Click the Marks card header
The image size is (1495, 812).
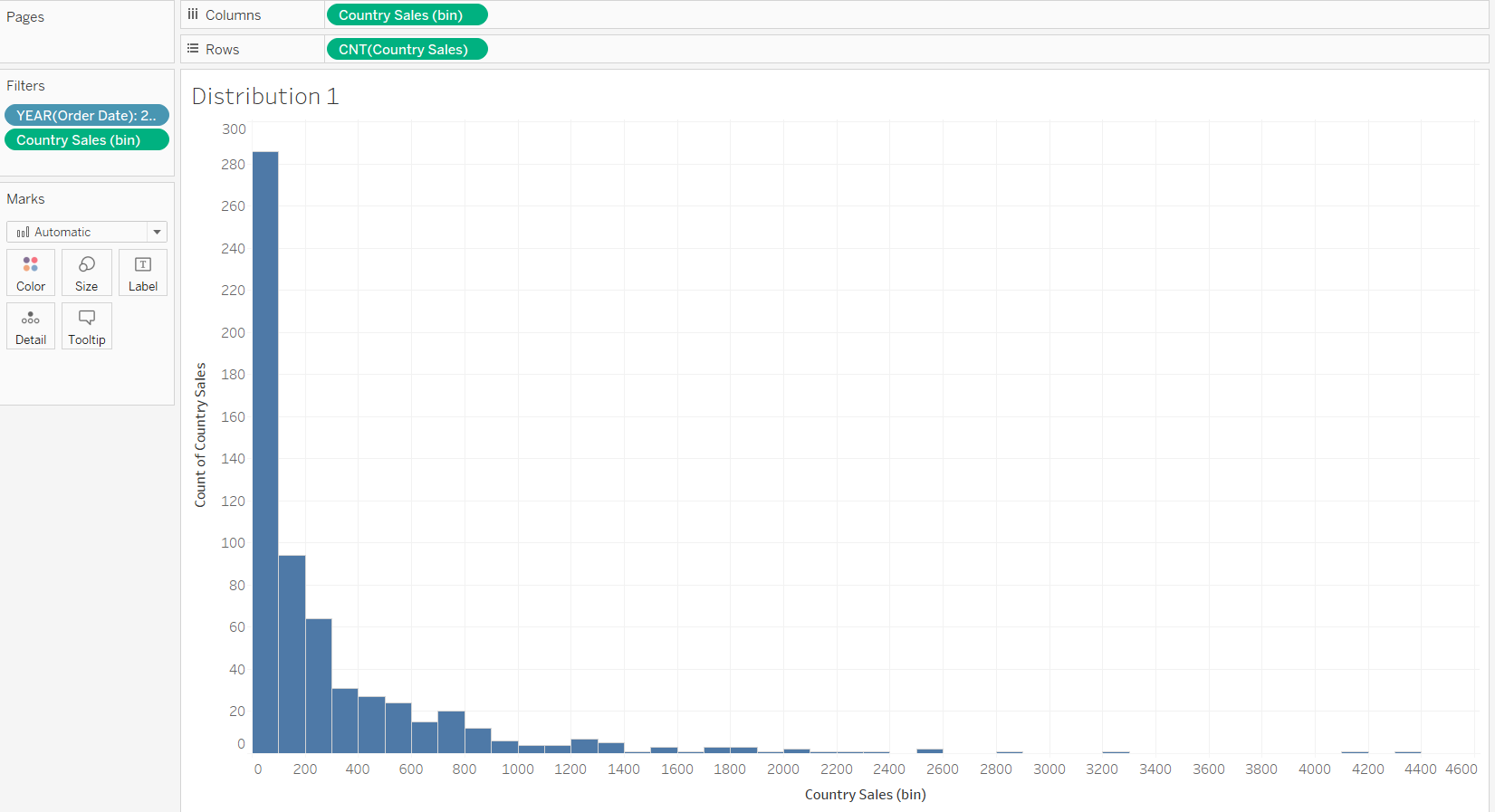(x=25, y=199)
